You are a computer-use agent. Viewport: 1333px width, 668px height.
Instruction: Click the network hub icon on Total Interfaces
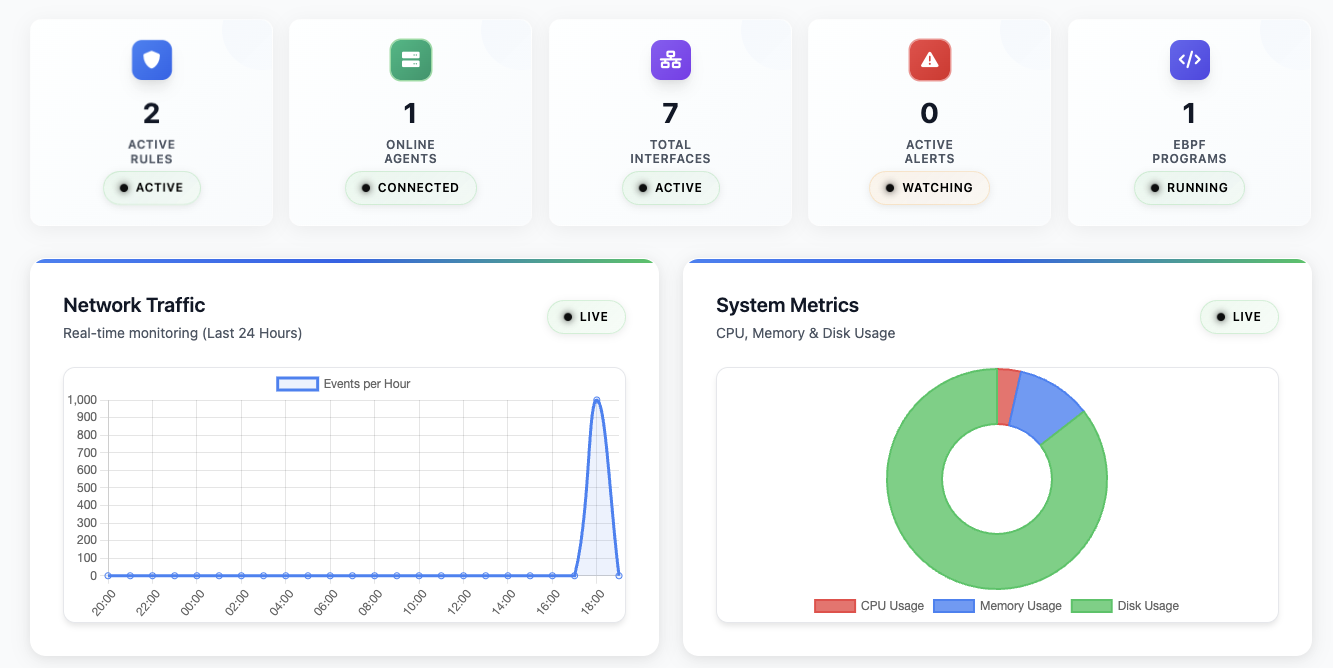coord(670,60)
